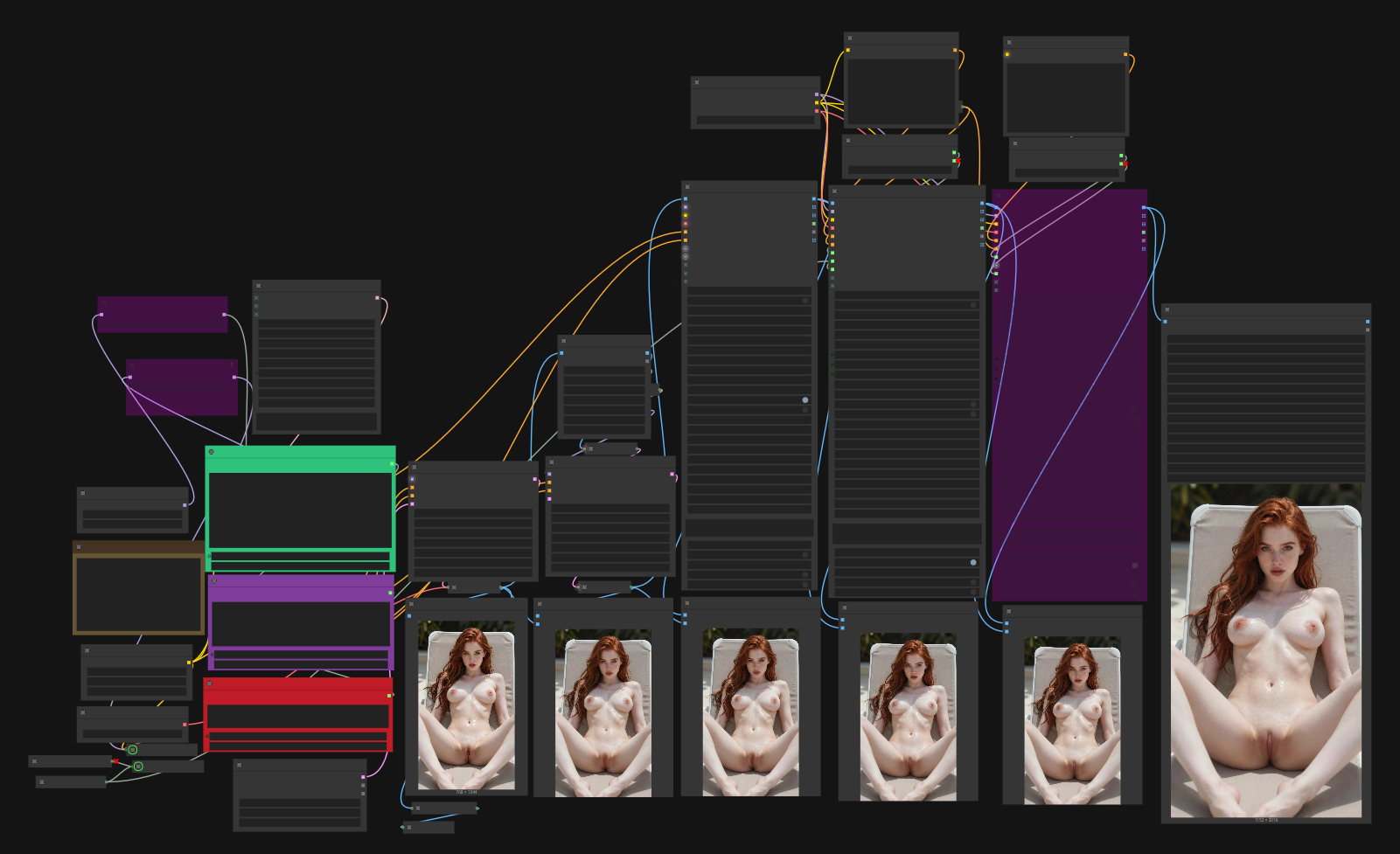Expand the collapsed node at the bottom-left corner
This screenshot has height=854, width=1400.
pyautogui.click(x=71, y=782)
